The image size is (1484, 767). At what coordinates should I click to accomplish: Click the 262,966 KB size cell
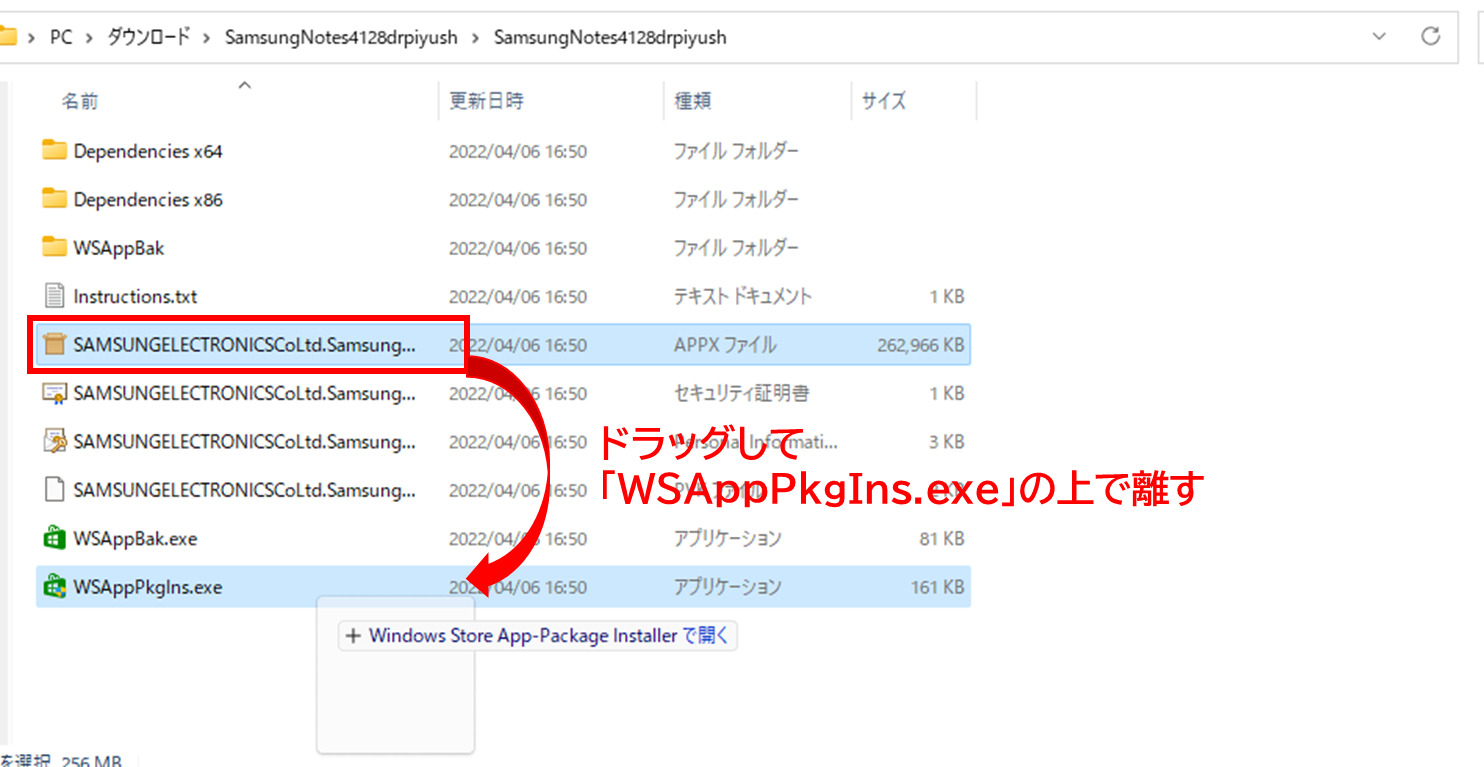pyautogui.click(x=920, y=345)
